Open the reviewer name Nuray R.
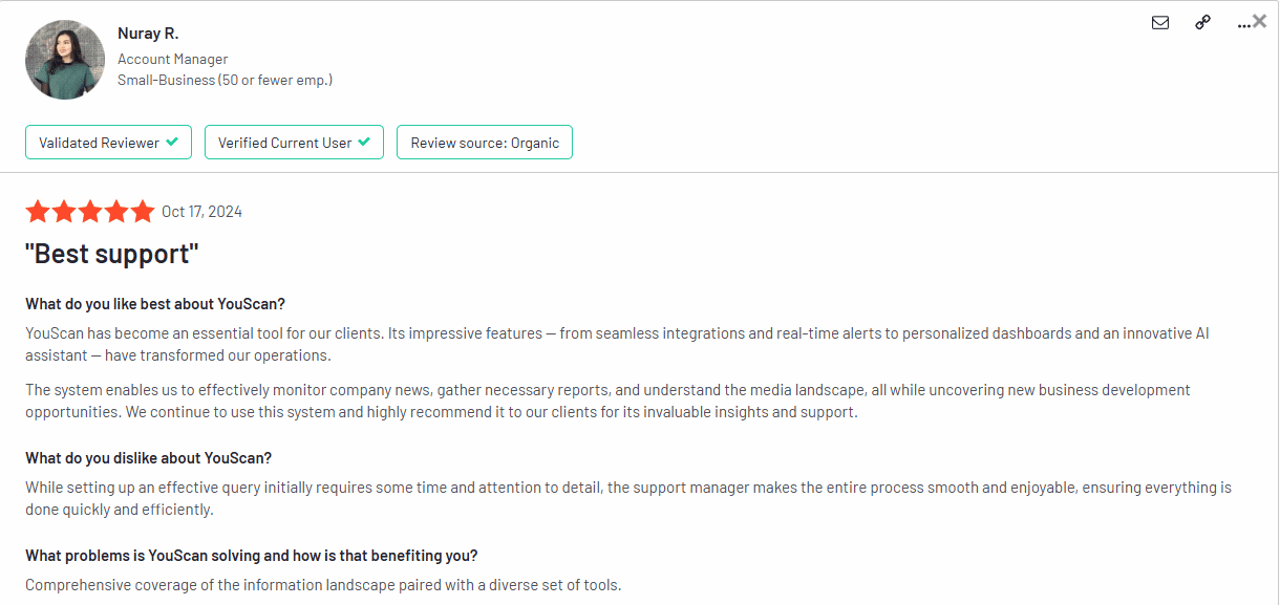The image size is (1280, 605). 148,32
